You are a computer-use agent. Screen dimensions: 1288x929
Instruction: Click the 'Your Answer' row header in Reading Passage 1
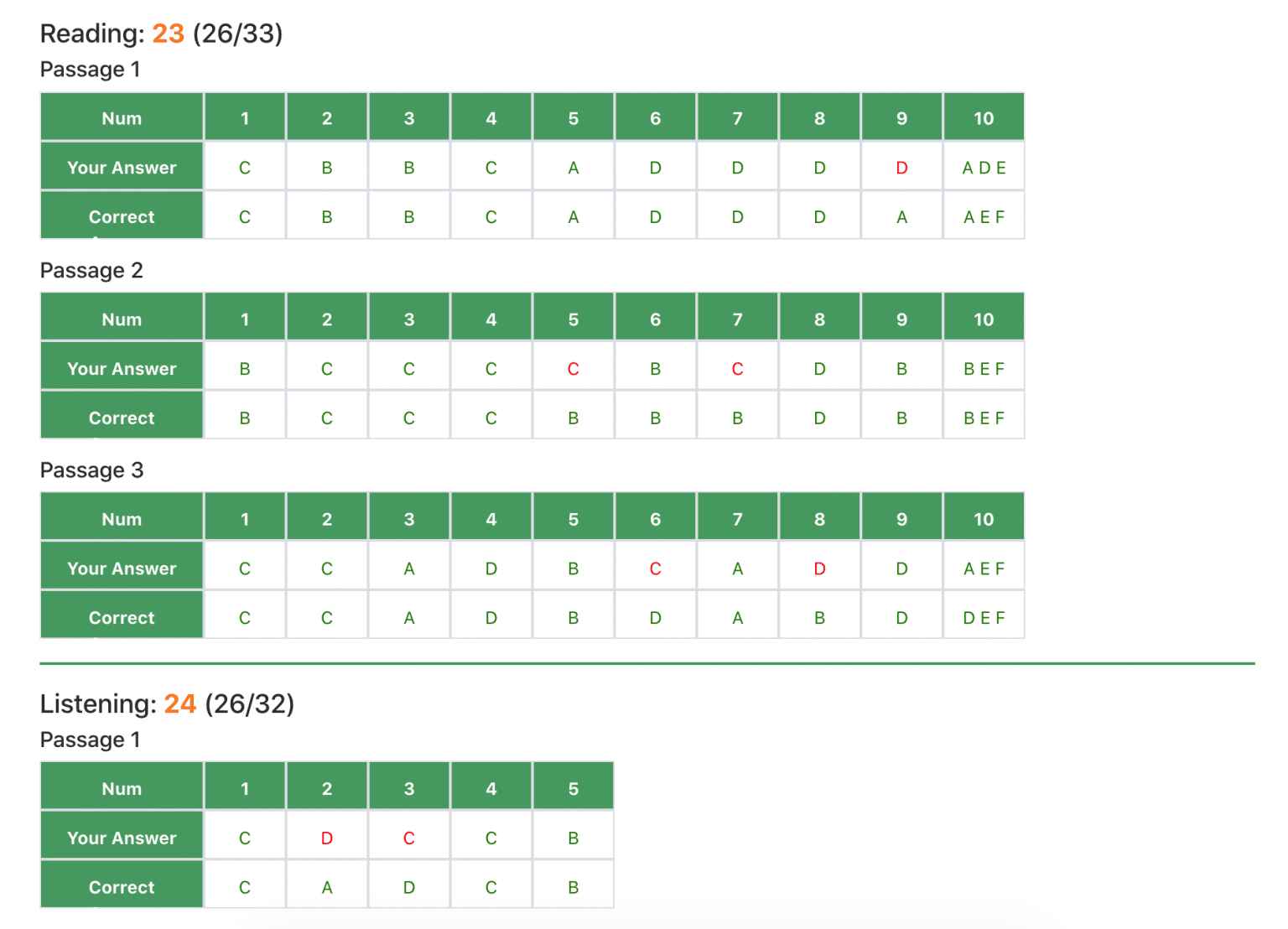[x=122, y=168]
